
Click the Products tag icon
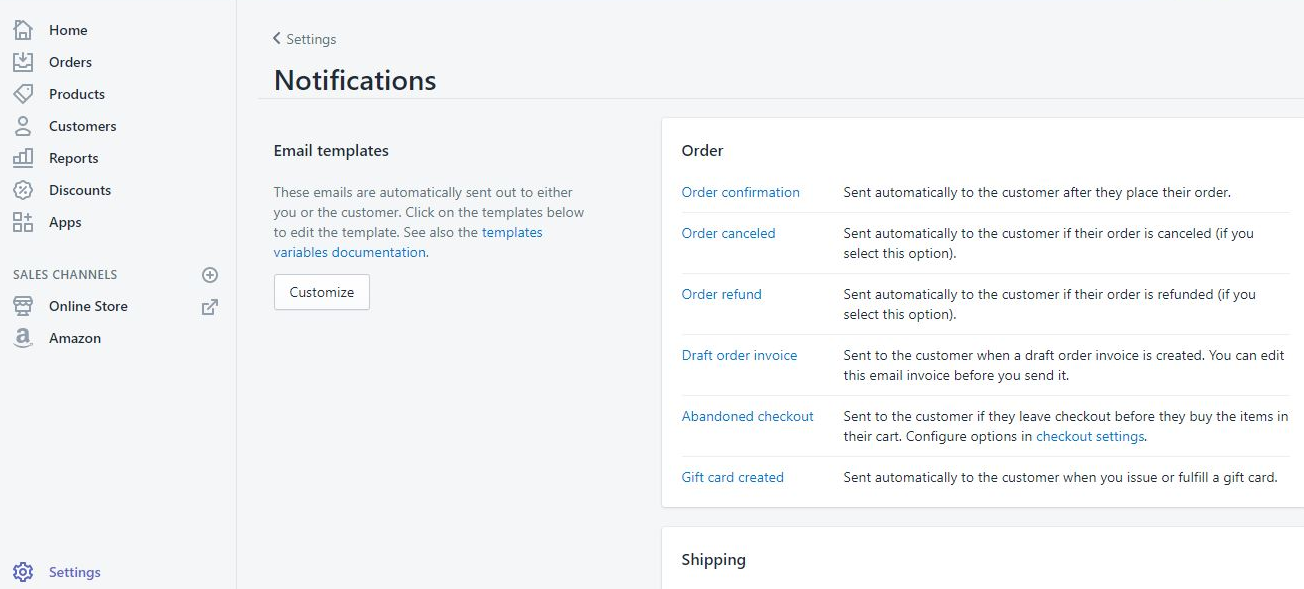22,94
